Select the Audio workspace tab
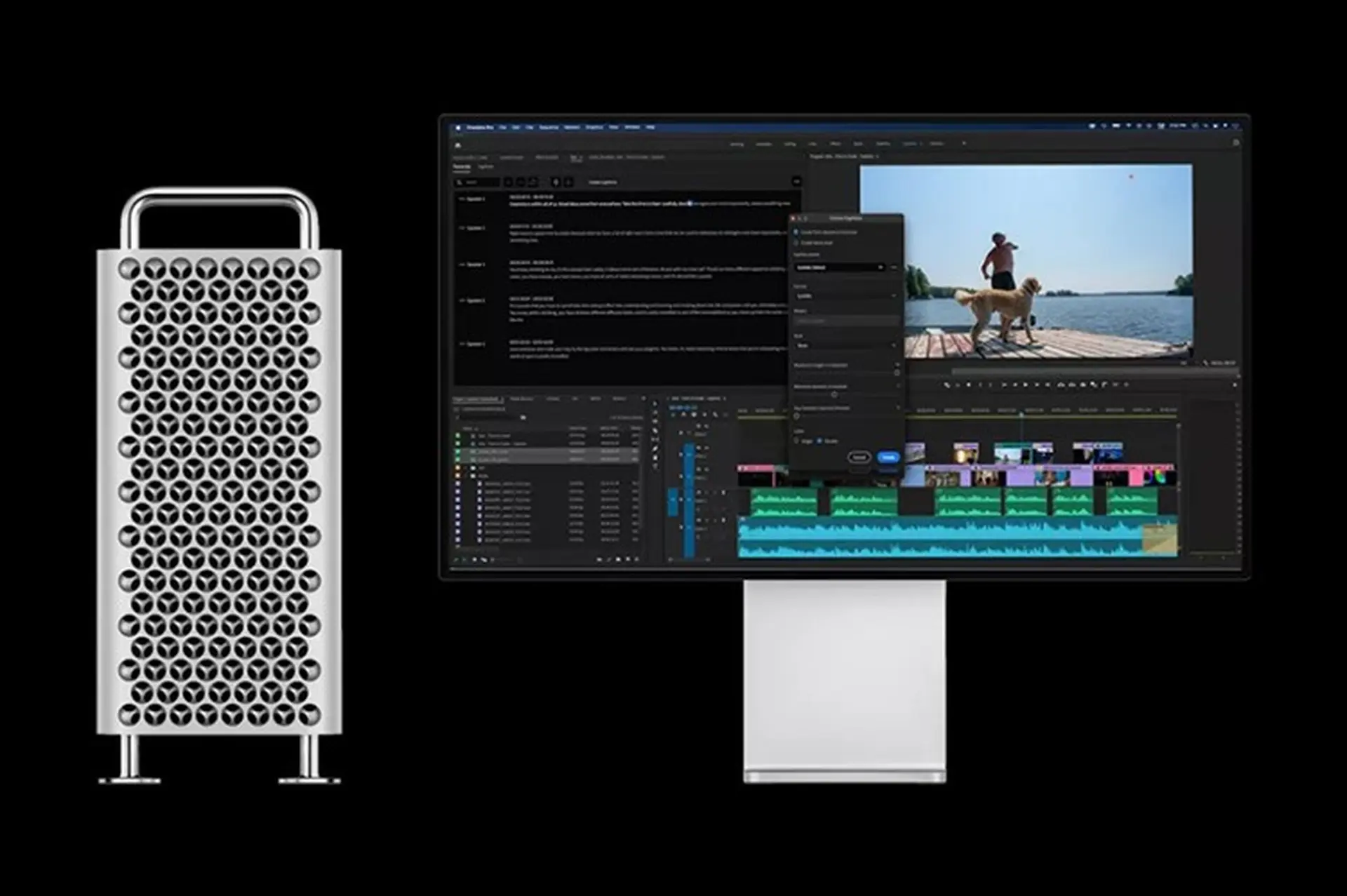1347x896 pixels. coord(857,144)
